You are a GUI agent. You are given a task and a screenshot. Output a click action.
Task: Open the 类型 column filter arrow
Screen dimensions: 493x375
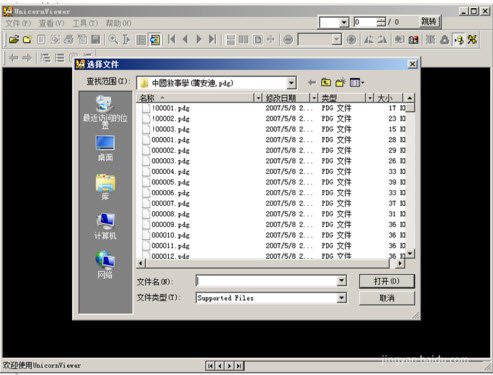tap(369, 98)
